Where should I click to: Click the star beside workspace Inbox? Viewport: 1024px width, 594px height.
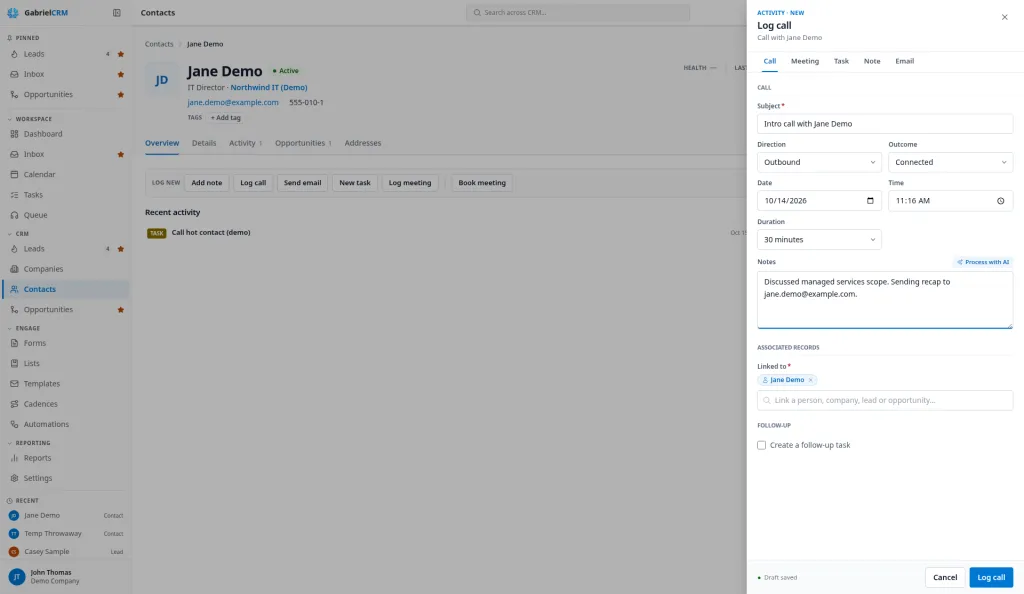click(120, 155)
